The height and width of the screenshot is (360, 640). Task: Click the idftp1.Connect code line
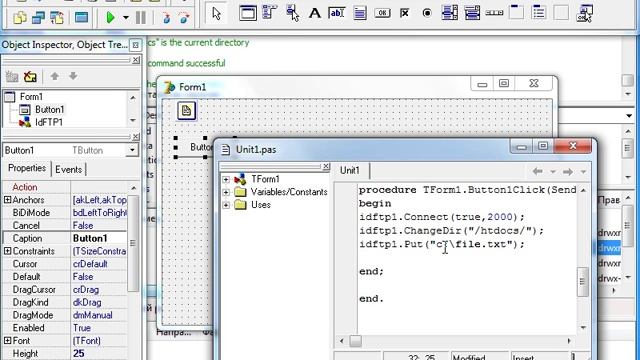[x=442, y=217]
